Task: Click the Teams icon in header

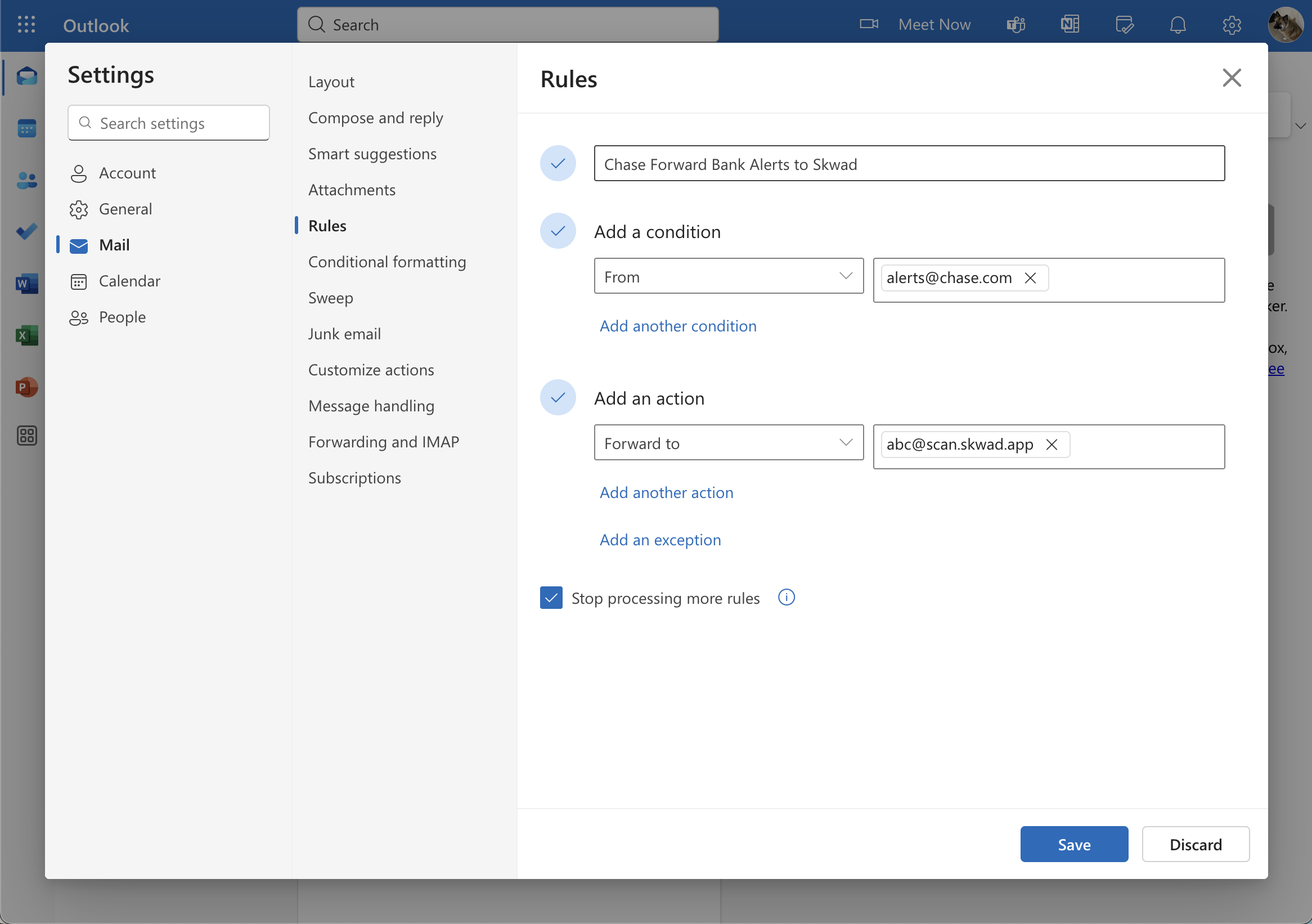Action: point(1016,25)
